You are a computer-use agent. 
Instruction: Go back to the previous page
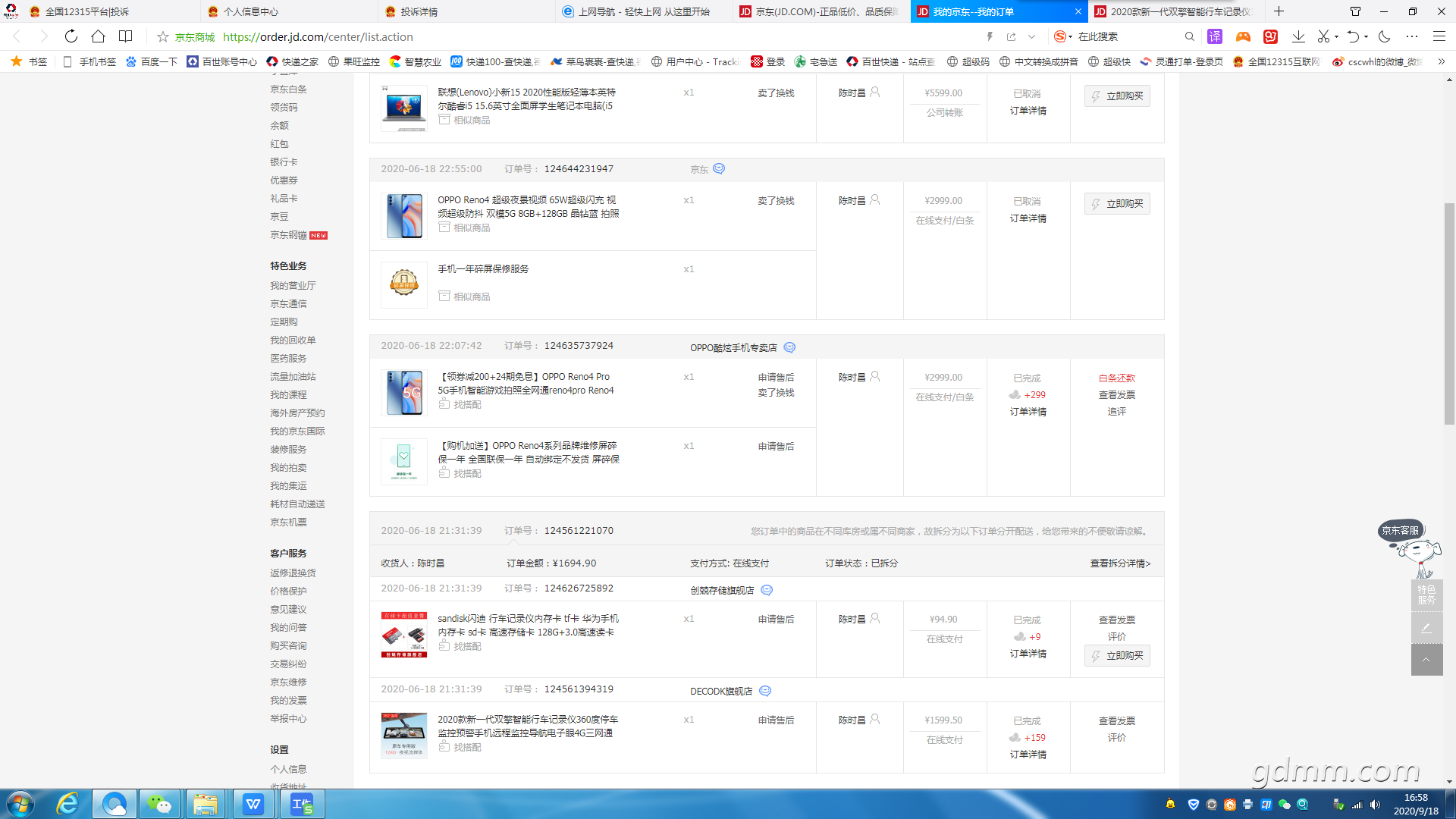click(x=17, y=36)
